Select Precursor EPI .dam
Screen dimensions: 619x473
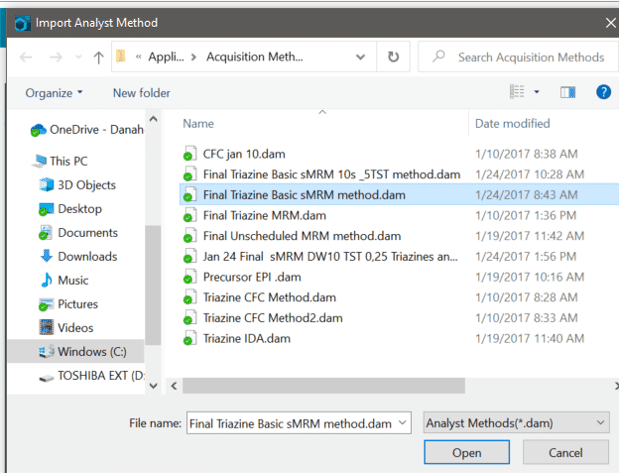tap(252, 277)
